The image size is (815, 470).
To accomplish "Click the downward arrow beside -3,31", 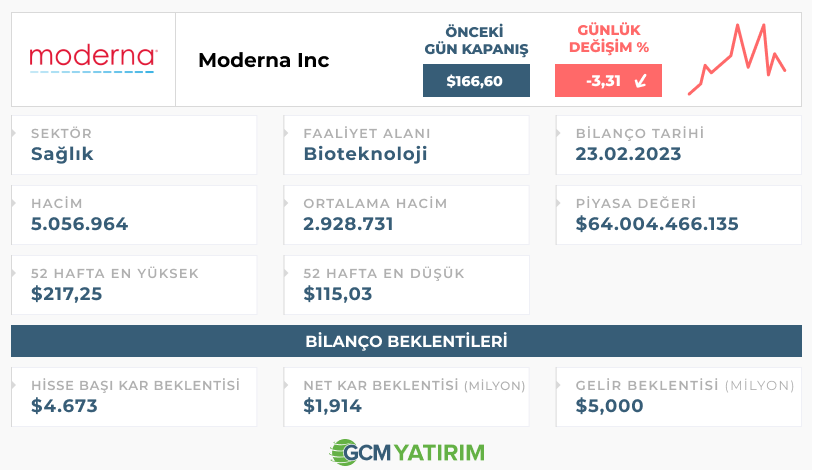I will tap(641, 81).
